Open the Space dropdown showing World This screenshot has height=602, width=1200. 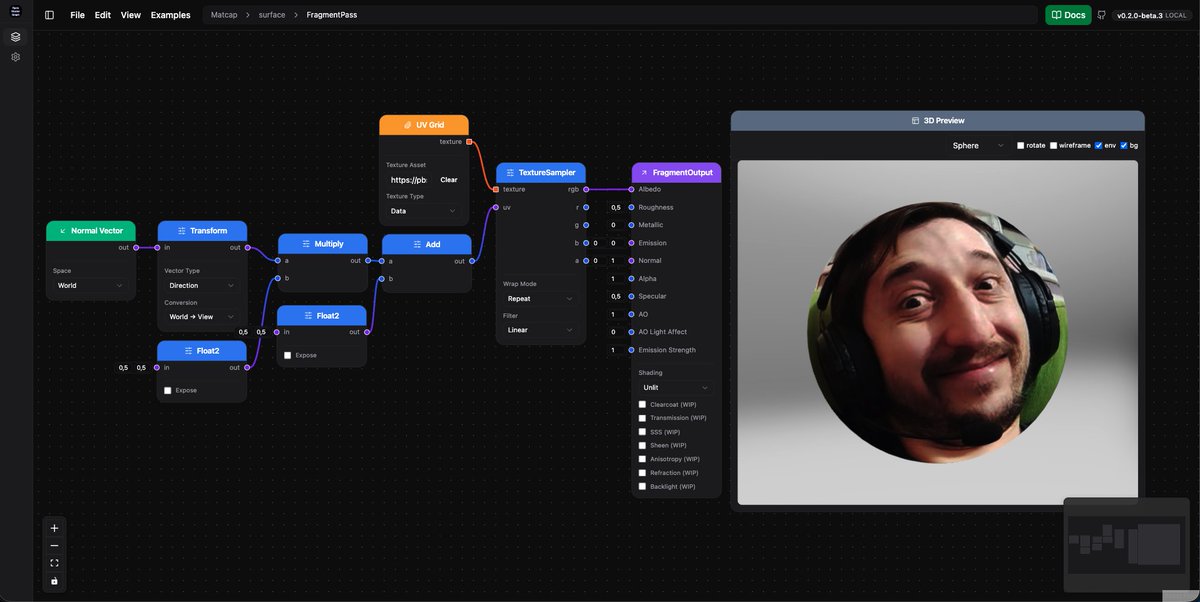[91, 285]
